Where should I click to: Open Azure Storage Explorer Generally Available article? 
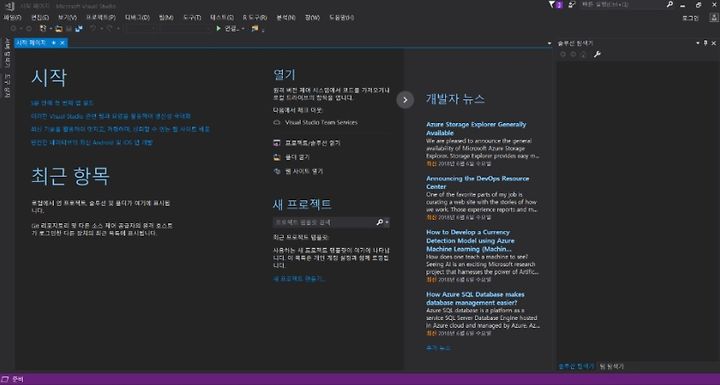[476, 129]
